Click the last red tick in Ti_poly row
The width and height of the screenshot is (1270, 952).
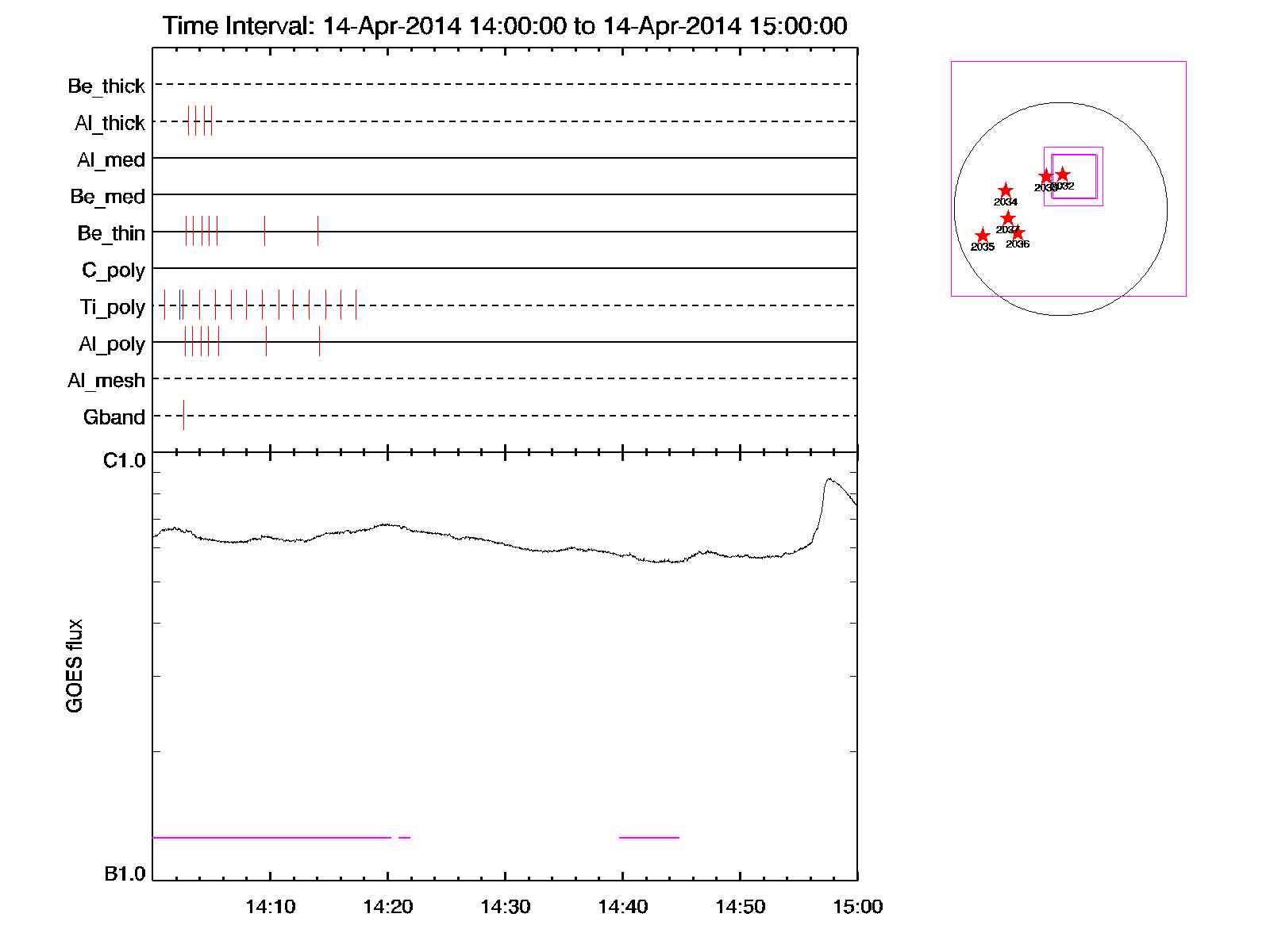pos(356,305)
